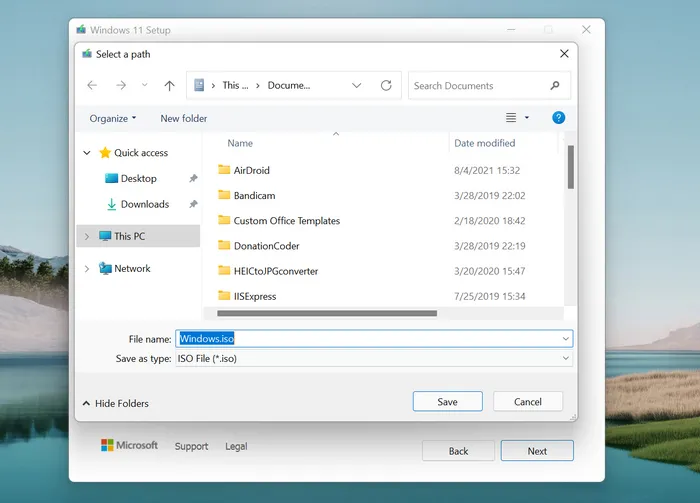700x503 pixels.
Task: Open Downloads in the navigation pane
Action: (138, 204)
